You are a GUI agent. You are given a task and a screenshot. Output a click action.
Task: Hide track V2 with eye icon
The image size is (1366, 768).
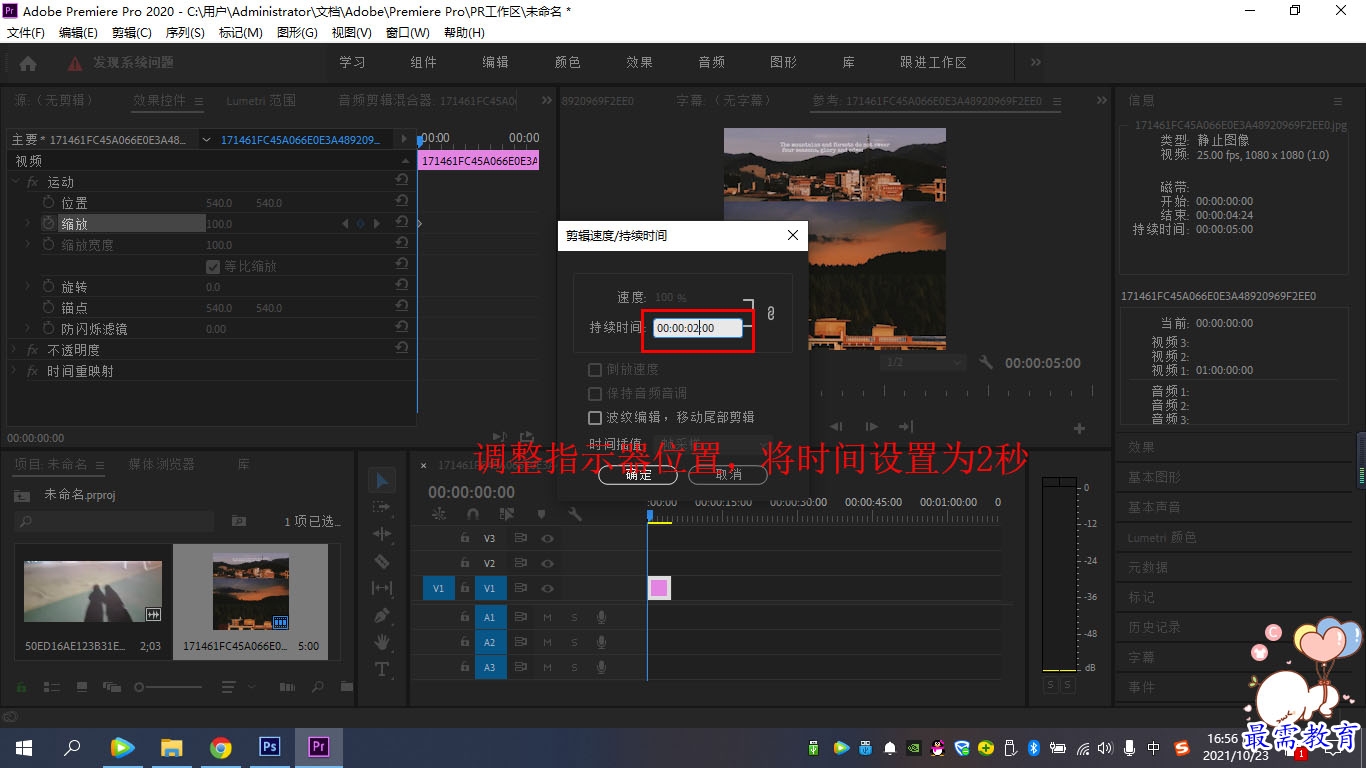click(x=548, y=564)
